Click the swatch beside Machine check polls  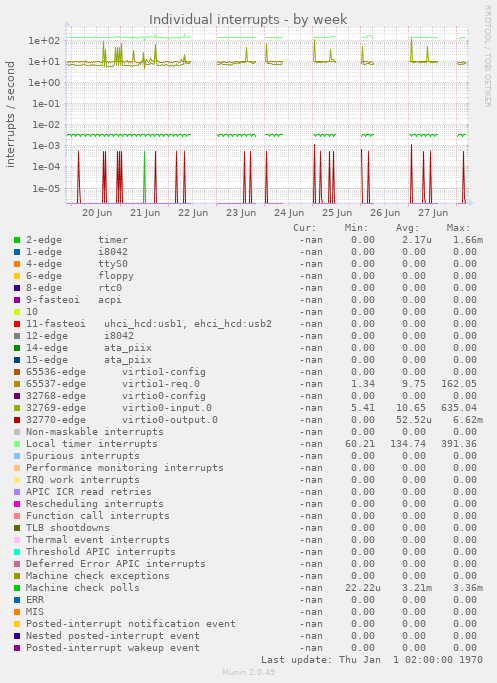click(x=17, y=588)
